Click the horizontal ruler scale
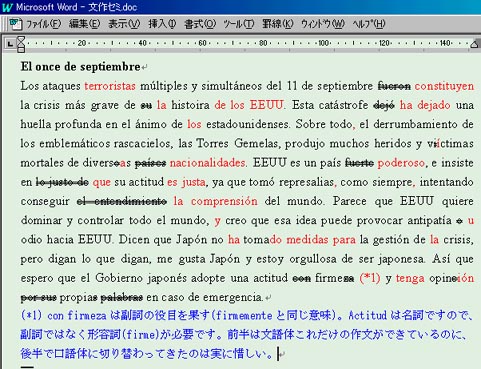 pyautogui.click(x=248, y=43)
